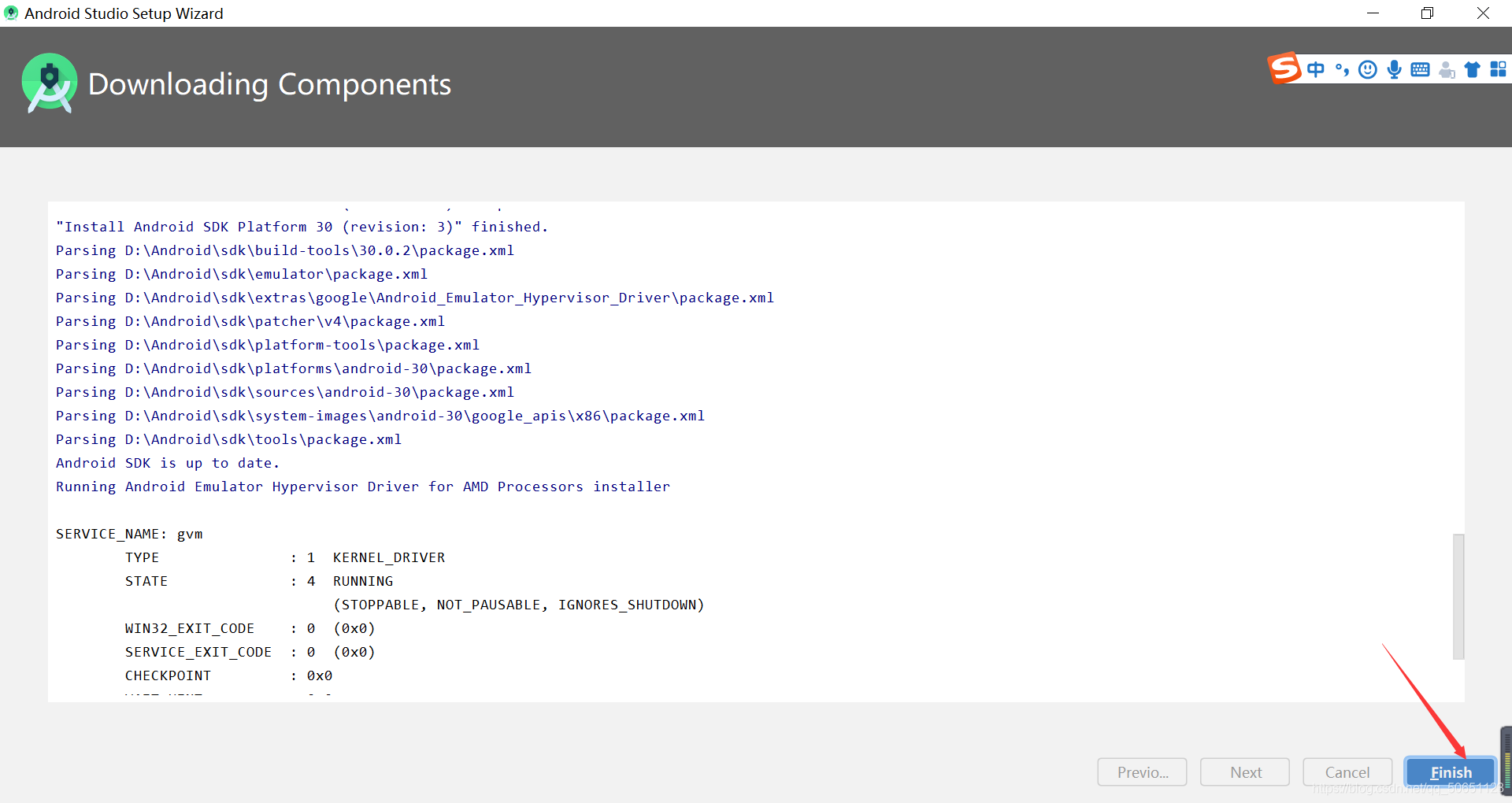Click the patcher\v4 parsing line
This screenshot has height=803, width=1512.
click(x=250, y=321)
